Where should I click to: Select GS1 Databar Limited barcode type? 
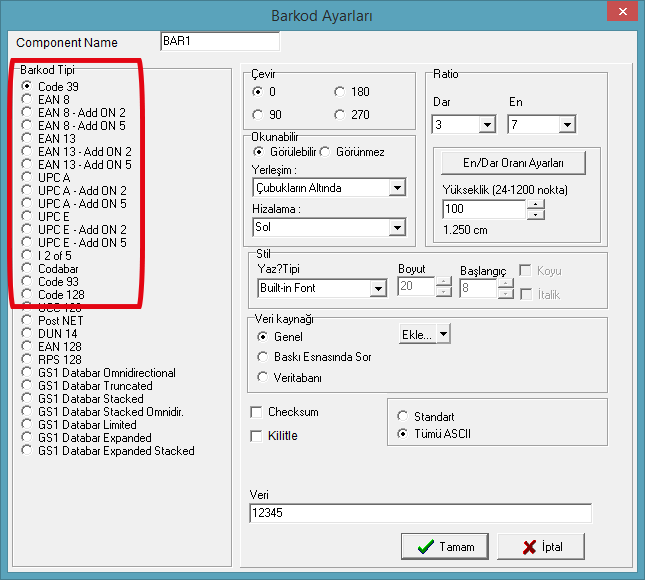[x=27, y=425]
